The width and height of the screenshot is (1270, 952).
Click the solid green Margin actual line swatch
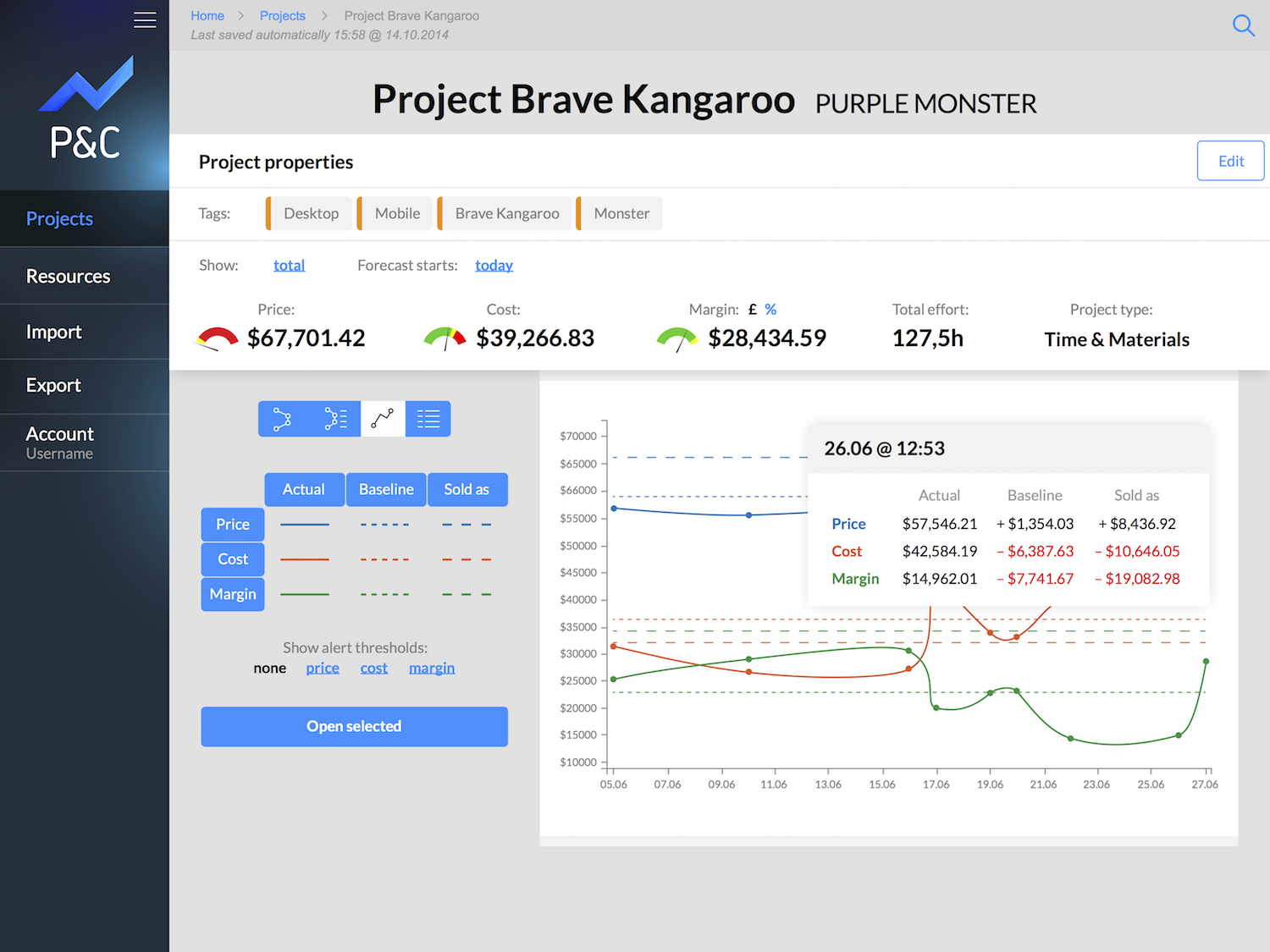pos(304,595)
